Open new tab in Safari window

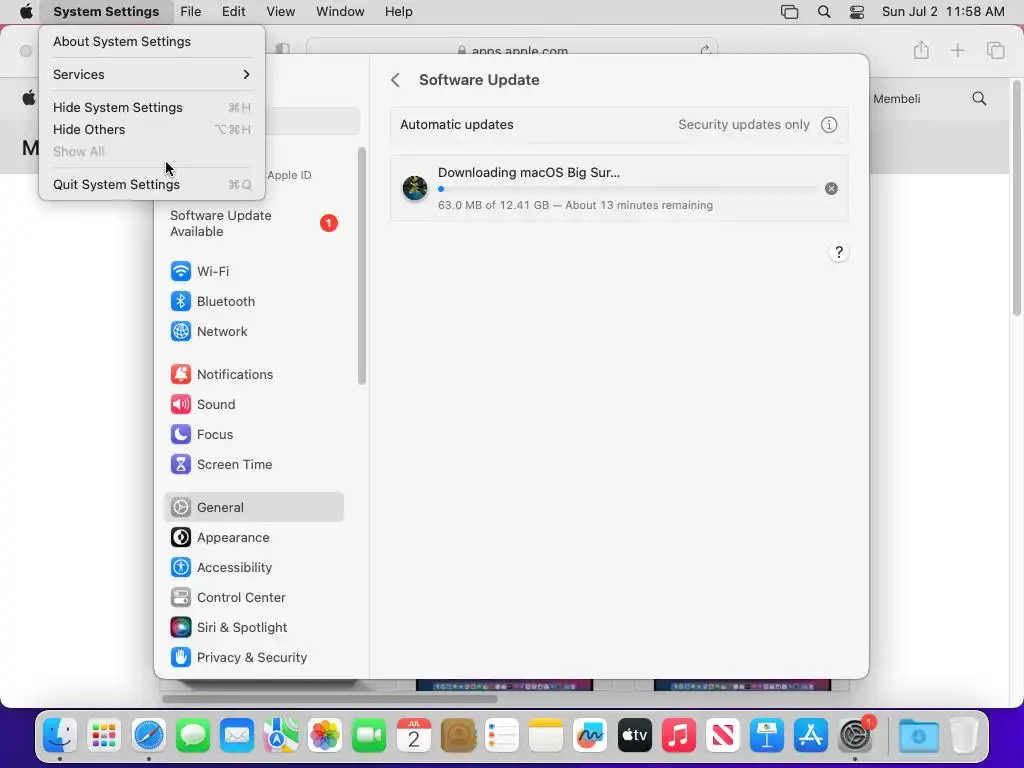coord(957,50)
